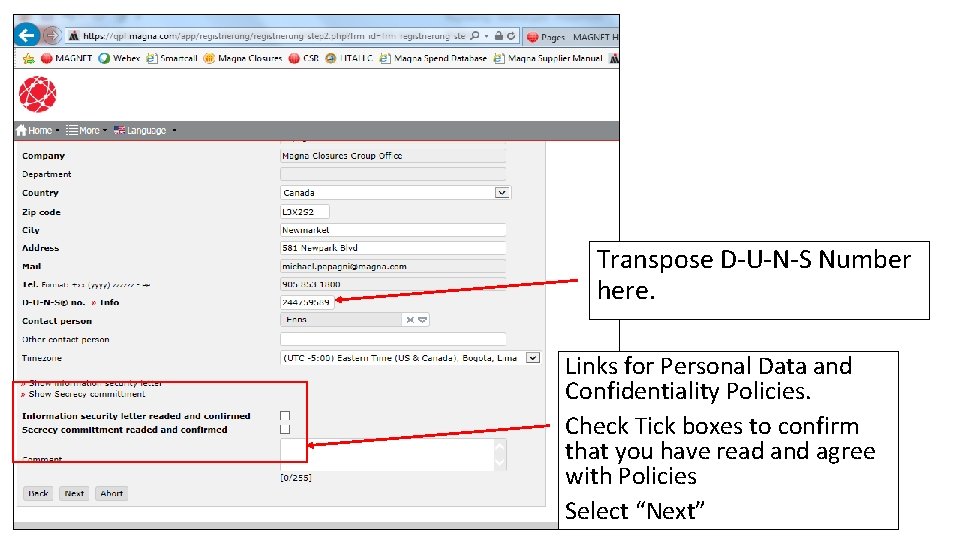This screenshot has width=960, height=540.
Task: Tick the Secrecy commitment confirmed checkbox
Action: point(285,430)
